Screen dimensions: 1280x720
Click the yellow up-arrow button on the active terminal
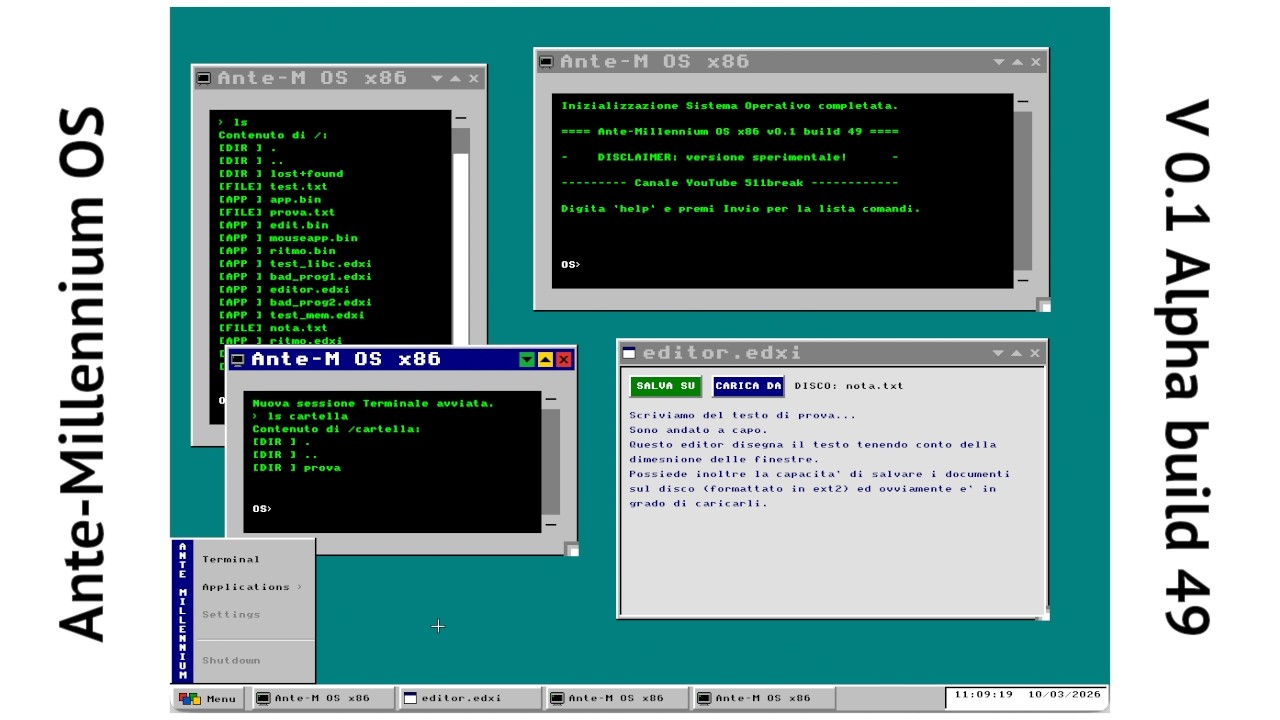(545, 360)
